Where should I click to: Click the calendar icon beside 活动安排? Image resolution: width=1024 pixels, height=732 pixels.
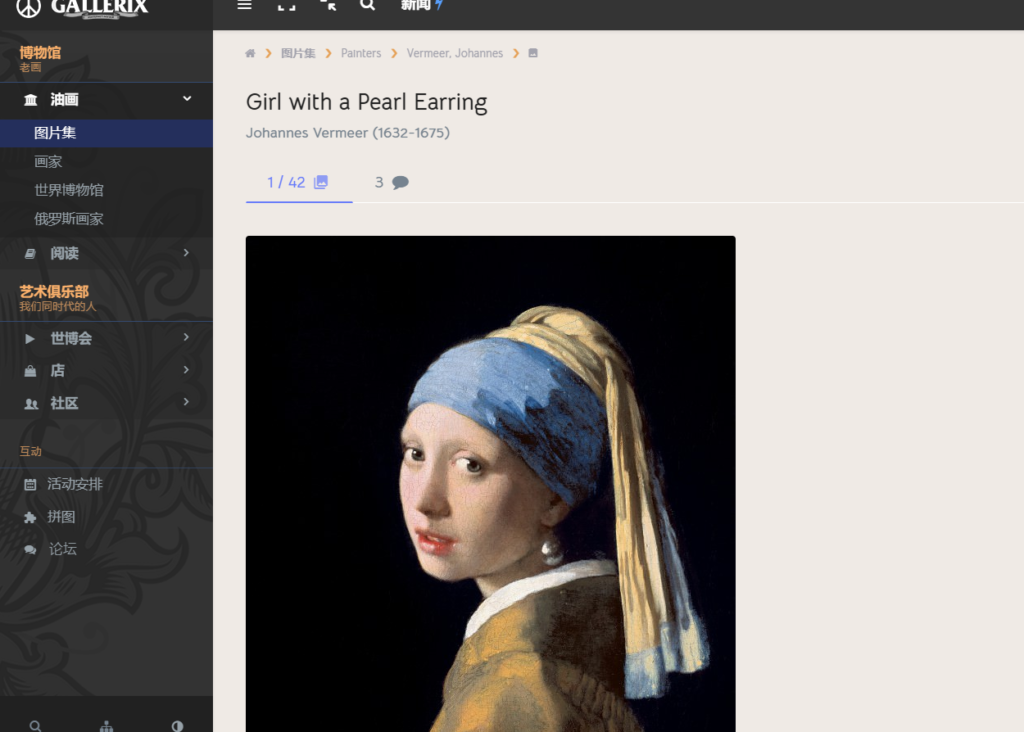click(30, 485)
